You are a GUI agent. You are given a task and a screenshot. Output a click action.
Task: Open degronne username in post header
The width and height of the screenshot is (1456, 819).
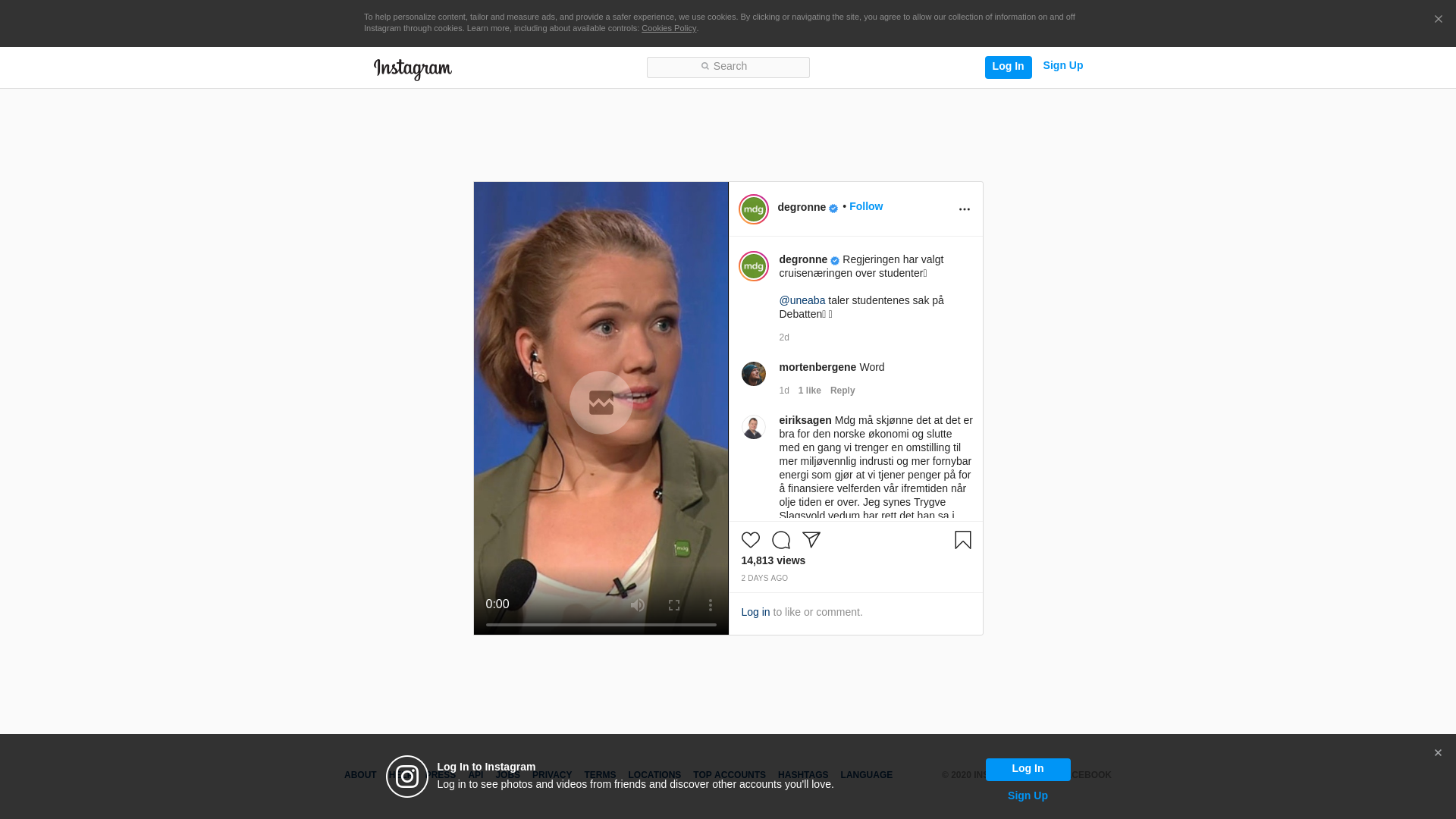pyautogui.click(x=802, y=207)
